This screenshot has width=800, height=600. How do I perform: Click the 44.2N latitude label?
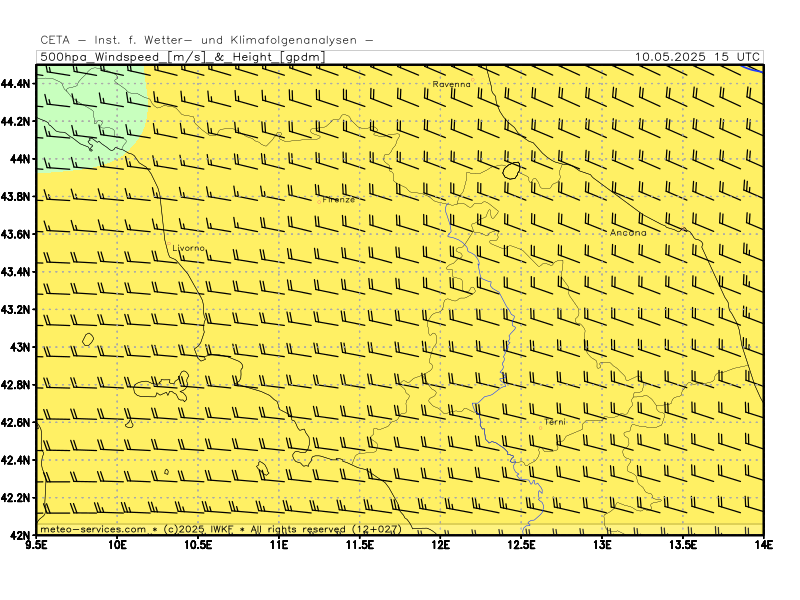(x=16, y=121)
